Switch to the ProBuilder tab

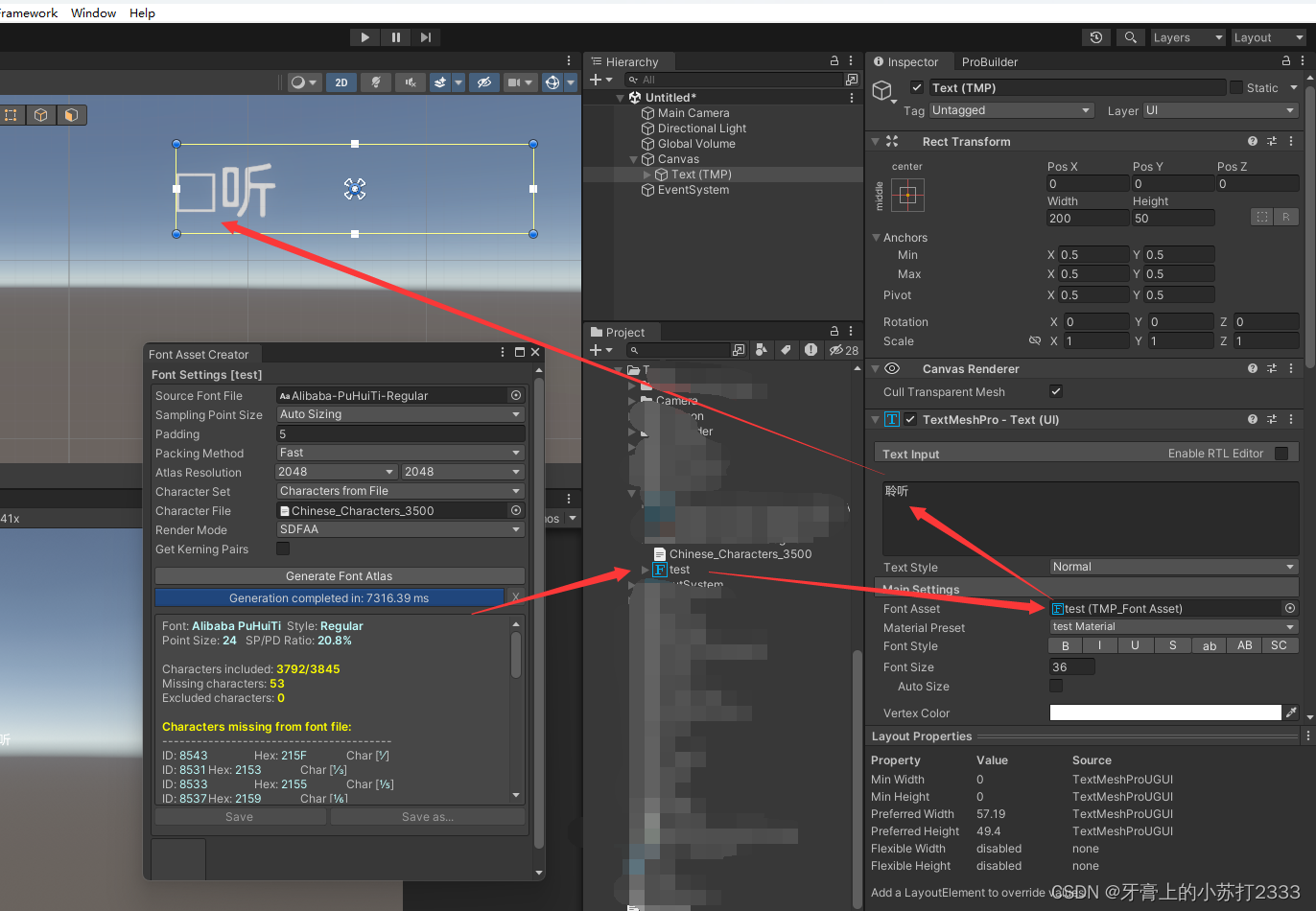coord(989,61)
